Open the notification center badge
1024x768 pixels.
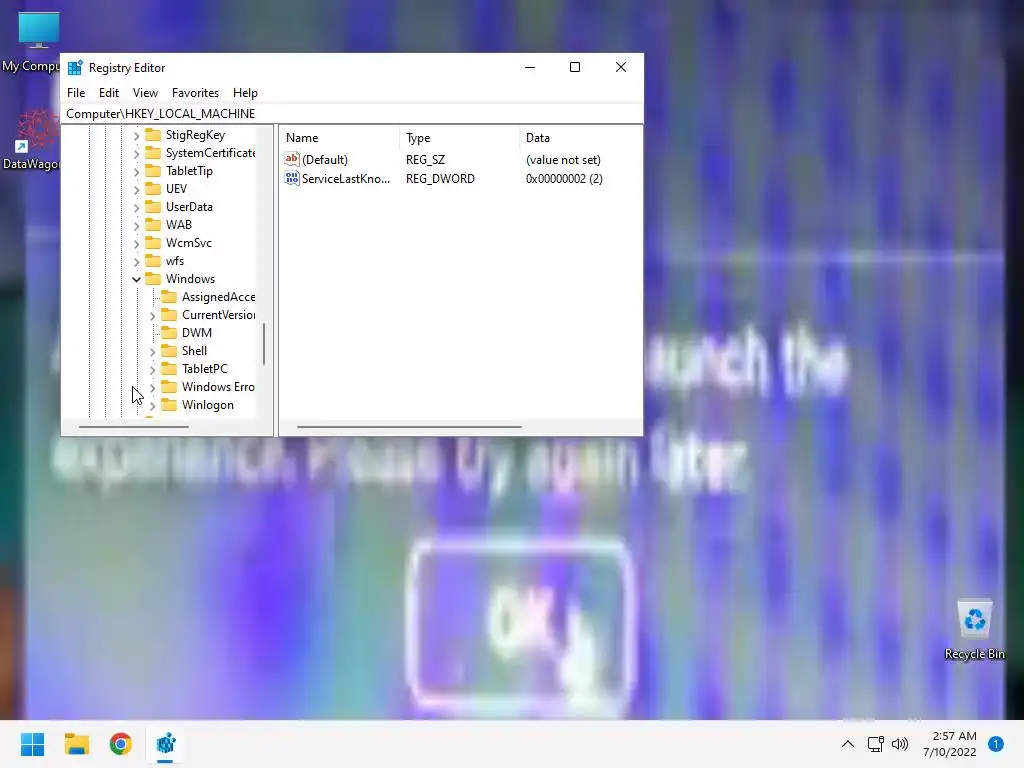[x=995, y=744]
